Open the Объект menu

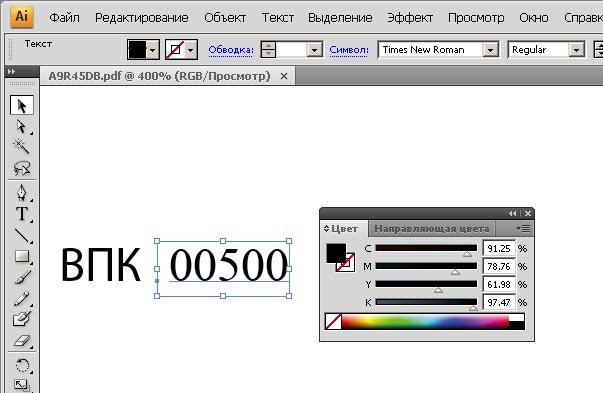point(225,18)
